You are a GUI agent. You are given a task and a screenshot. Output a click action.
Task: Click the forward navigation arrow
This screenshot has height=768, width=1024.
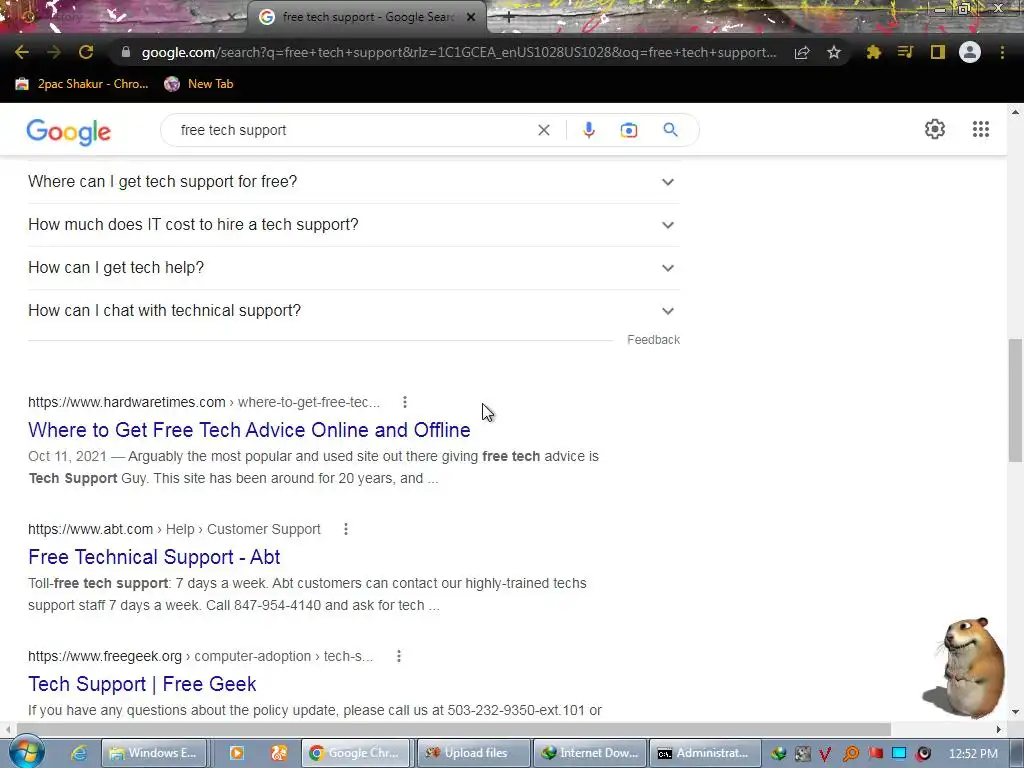pyautogui.click(x=54, y=52)
